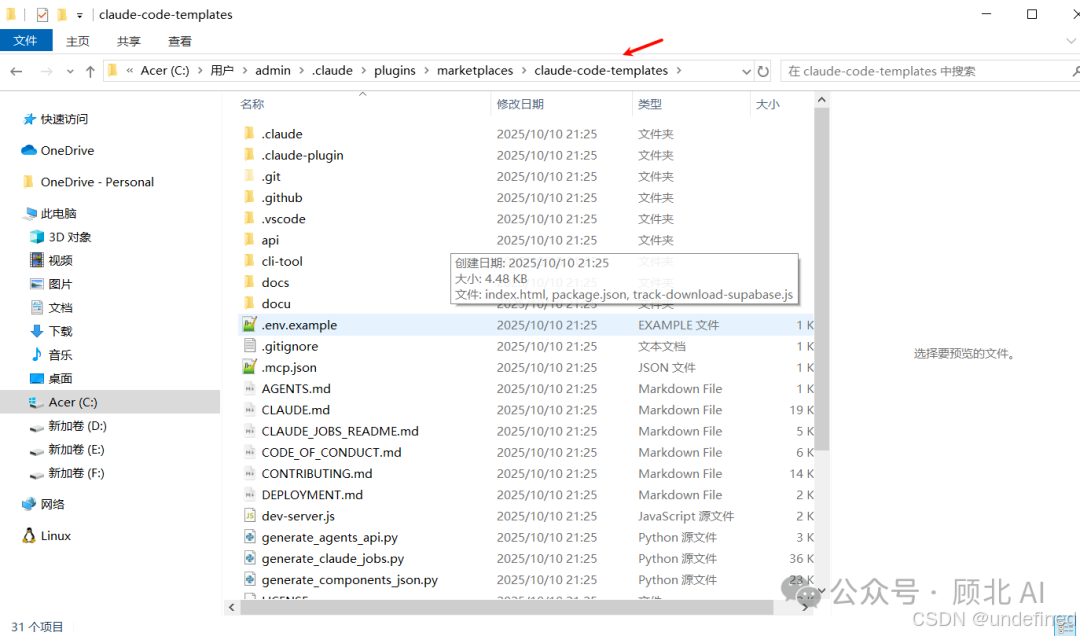The image size is (1080, 636).
Task: Open 图片 folder in the sidebar
Action: click(x=52, y=284)
